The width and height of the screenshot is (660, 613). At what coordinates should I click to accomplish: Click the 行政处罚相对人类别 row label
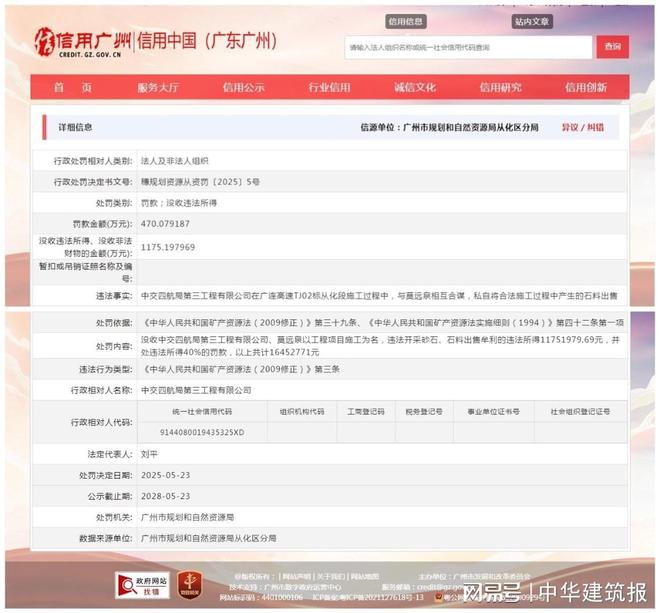(93, 161)
